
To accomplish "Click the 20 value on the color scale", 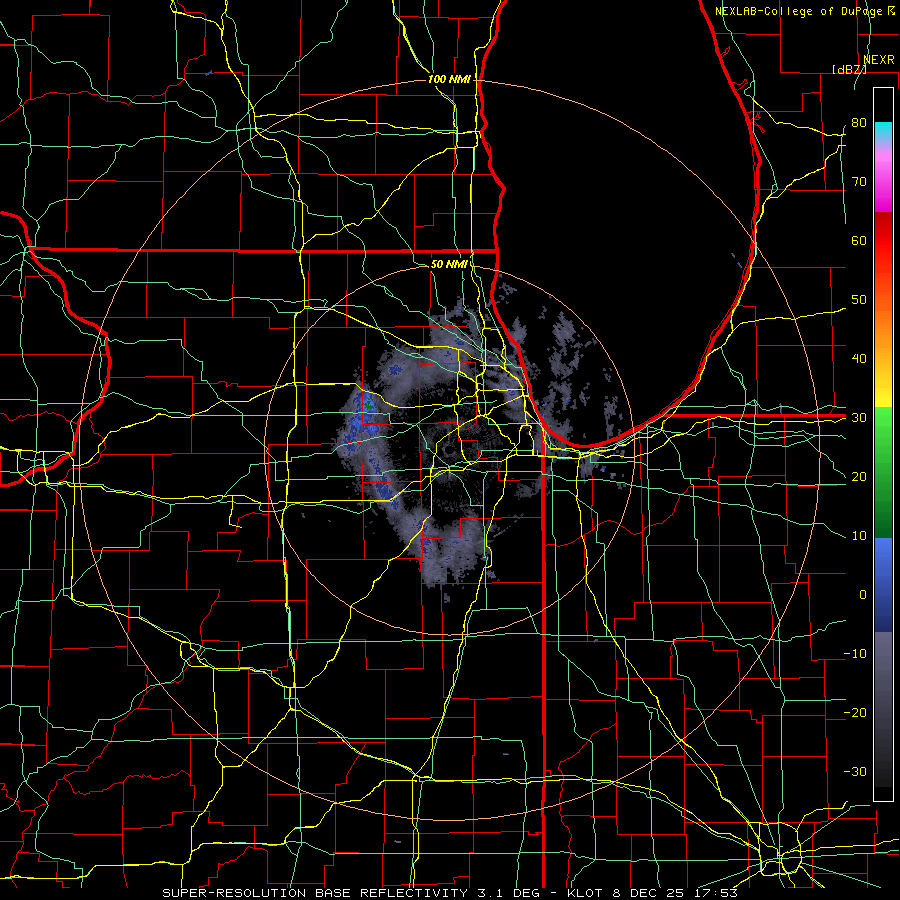I will [859, 476].
